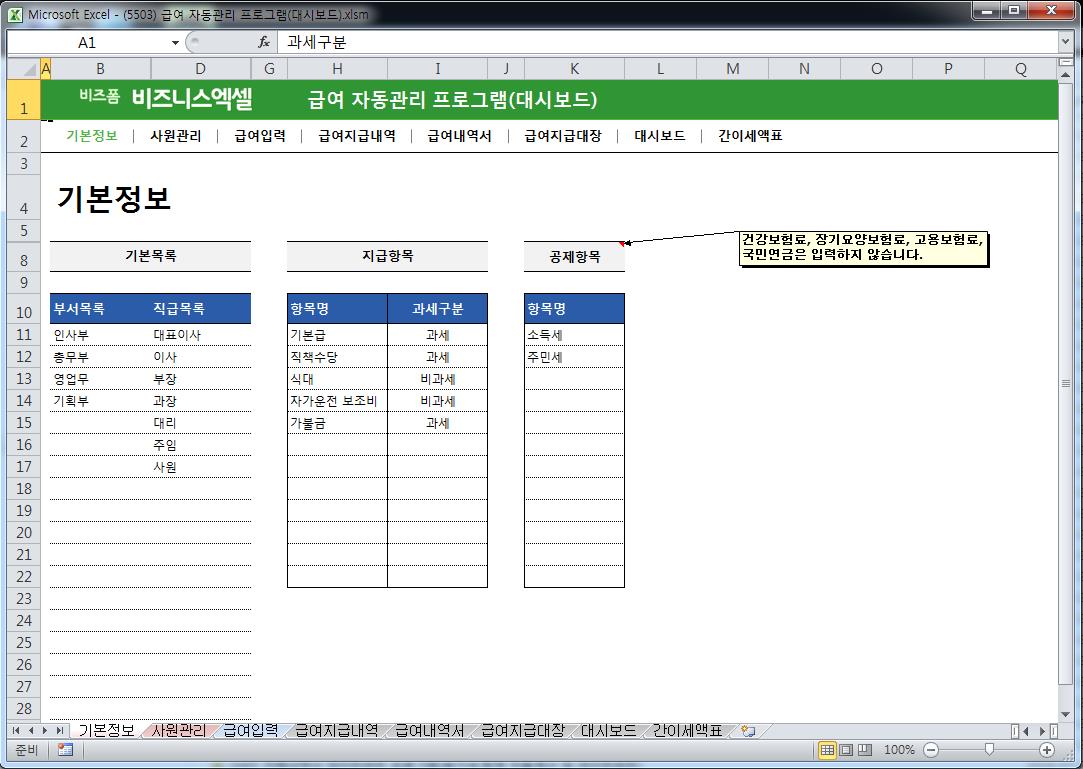1083x769 pixels.
Task: Open the Name Box dropdown arrow
Action: point(175,43)
